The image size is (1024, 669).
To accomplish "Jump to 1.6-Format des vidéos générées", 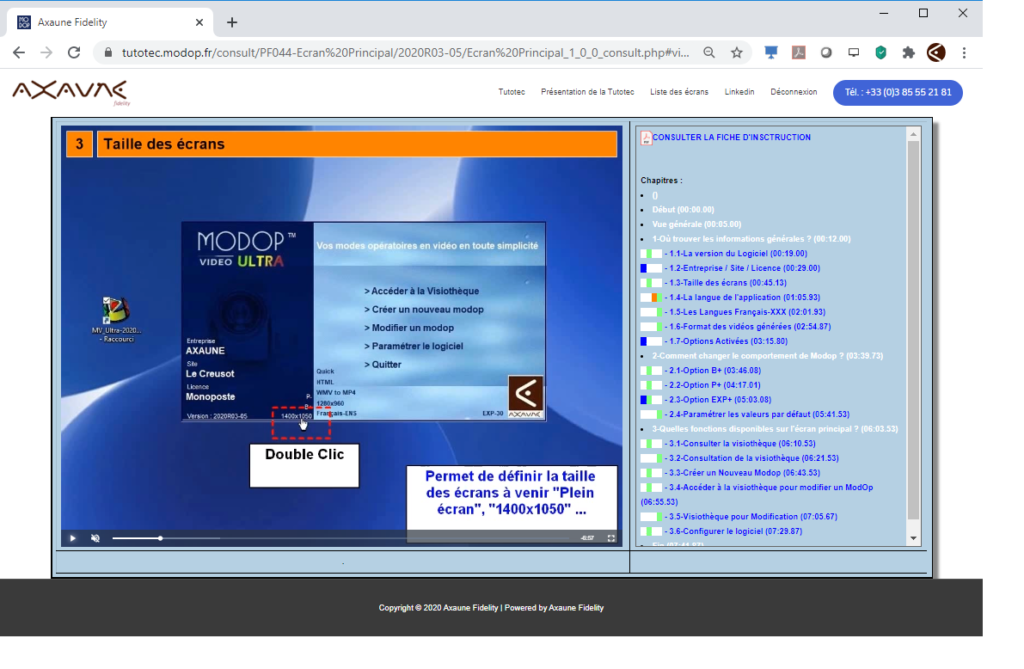I will click(x=748, y=327).
